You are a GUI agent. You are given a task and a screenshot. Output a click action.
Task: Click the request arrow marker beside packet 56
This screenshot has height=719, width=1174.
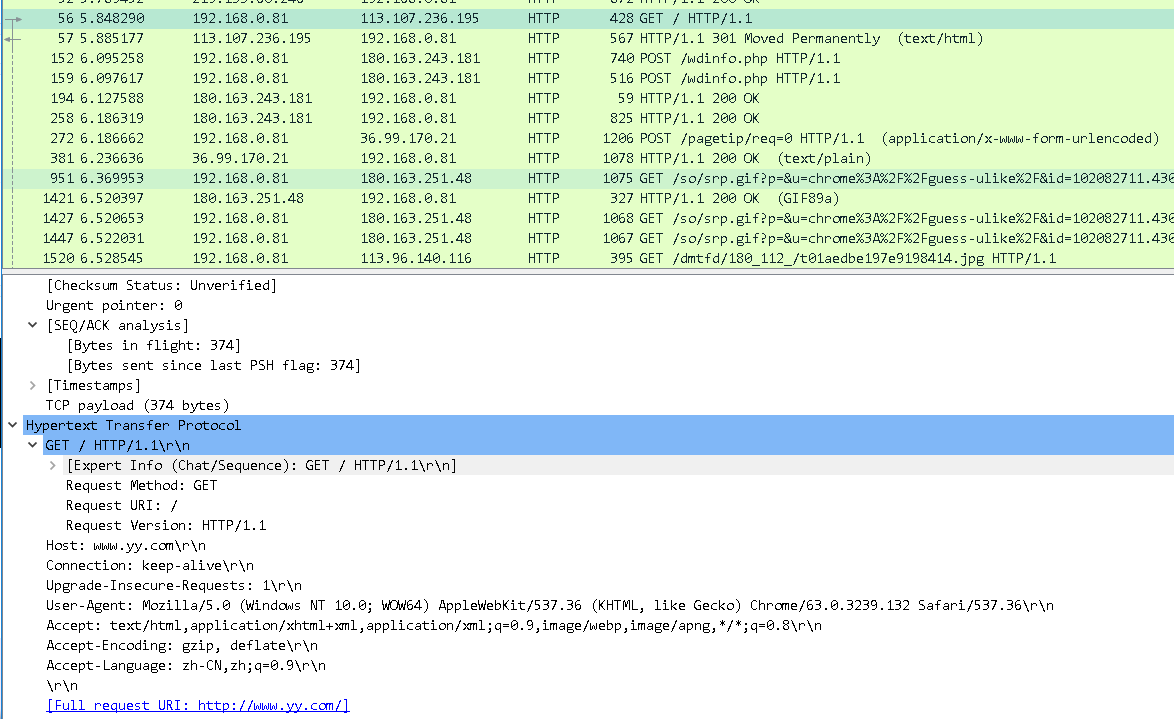(x=13, y=18)
